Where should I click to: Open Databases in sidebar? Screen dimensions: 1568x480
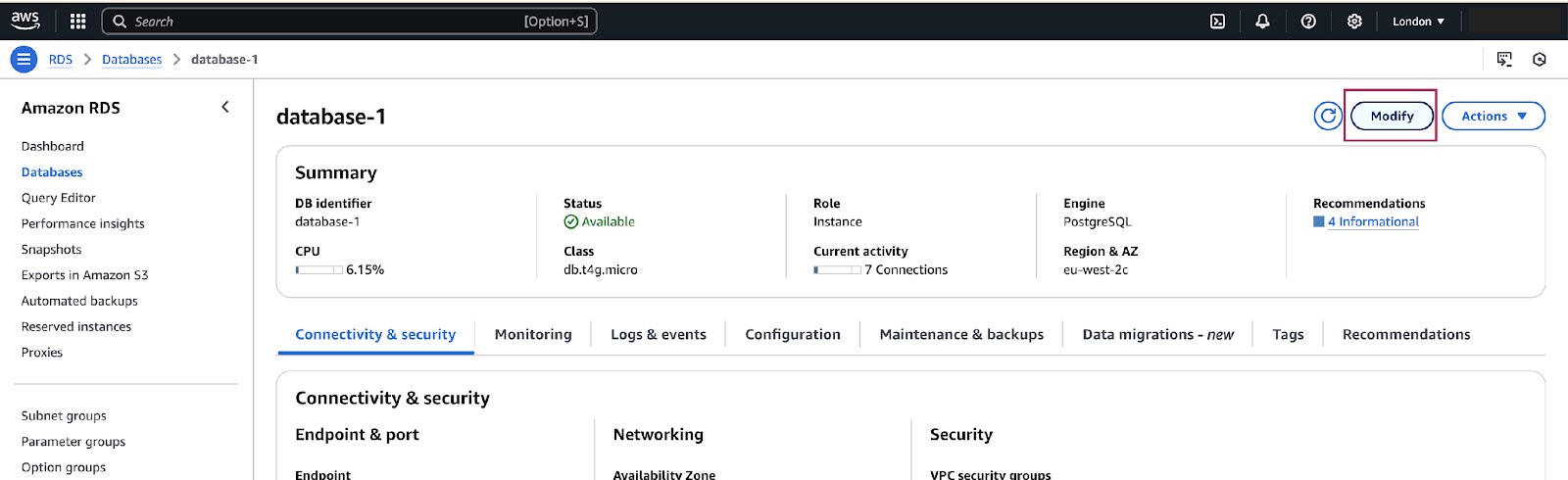click(52, 172)
